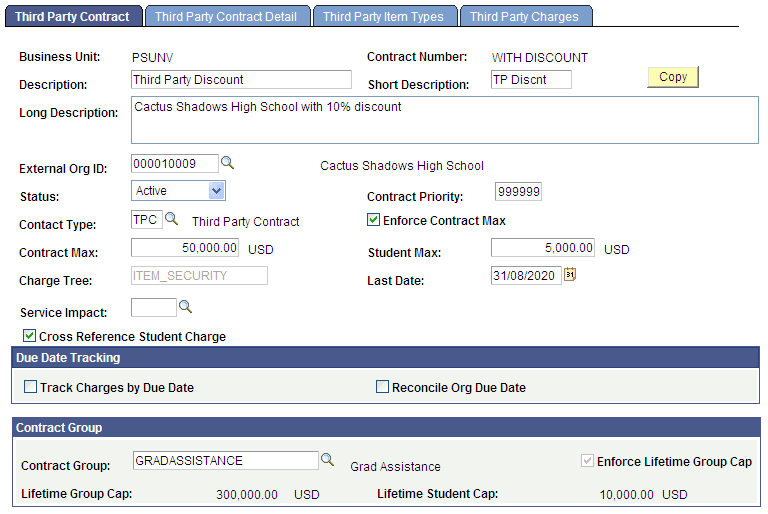768x514 pixels.
Task: Click the Description text field
Action: [241, 79]
